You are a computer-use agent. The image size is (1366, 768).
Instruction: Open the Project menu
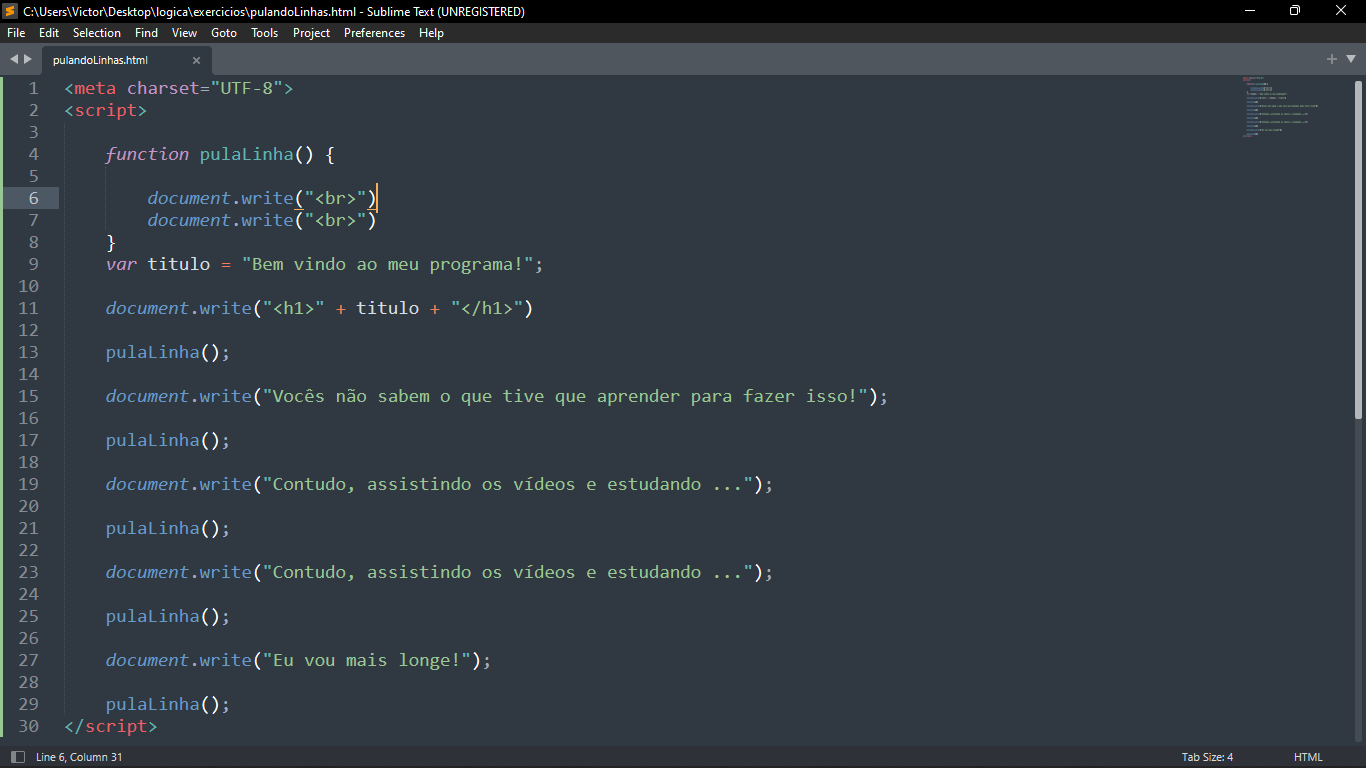click(311, 33)
